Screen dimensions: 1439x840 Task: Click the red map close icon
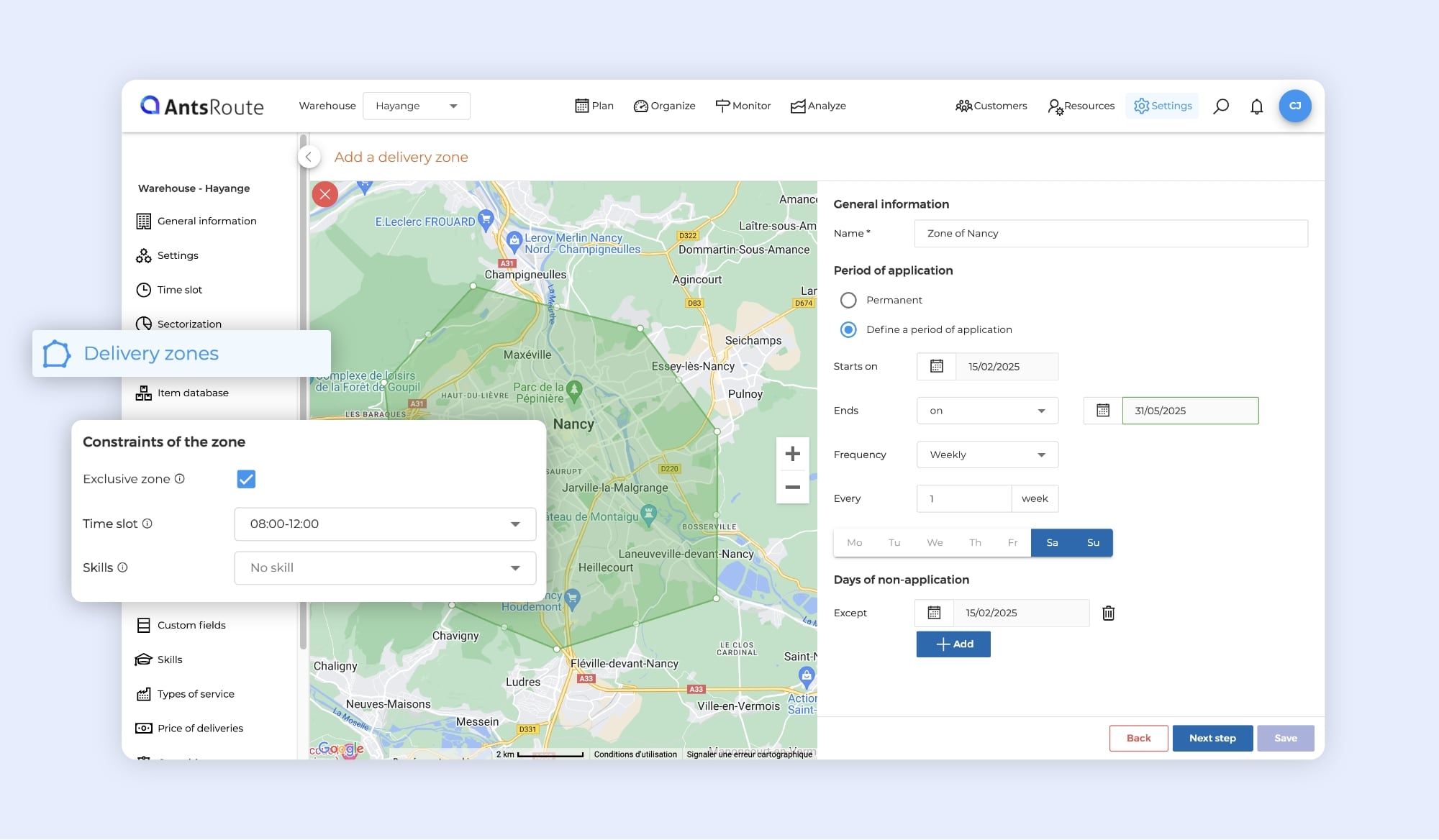(325, 194)
